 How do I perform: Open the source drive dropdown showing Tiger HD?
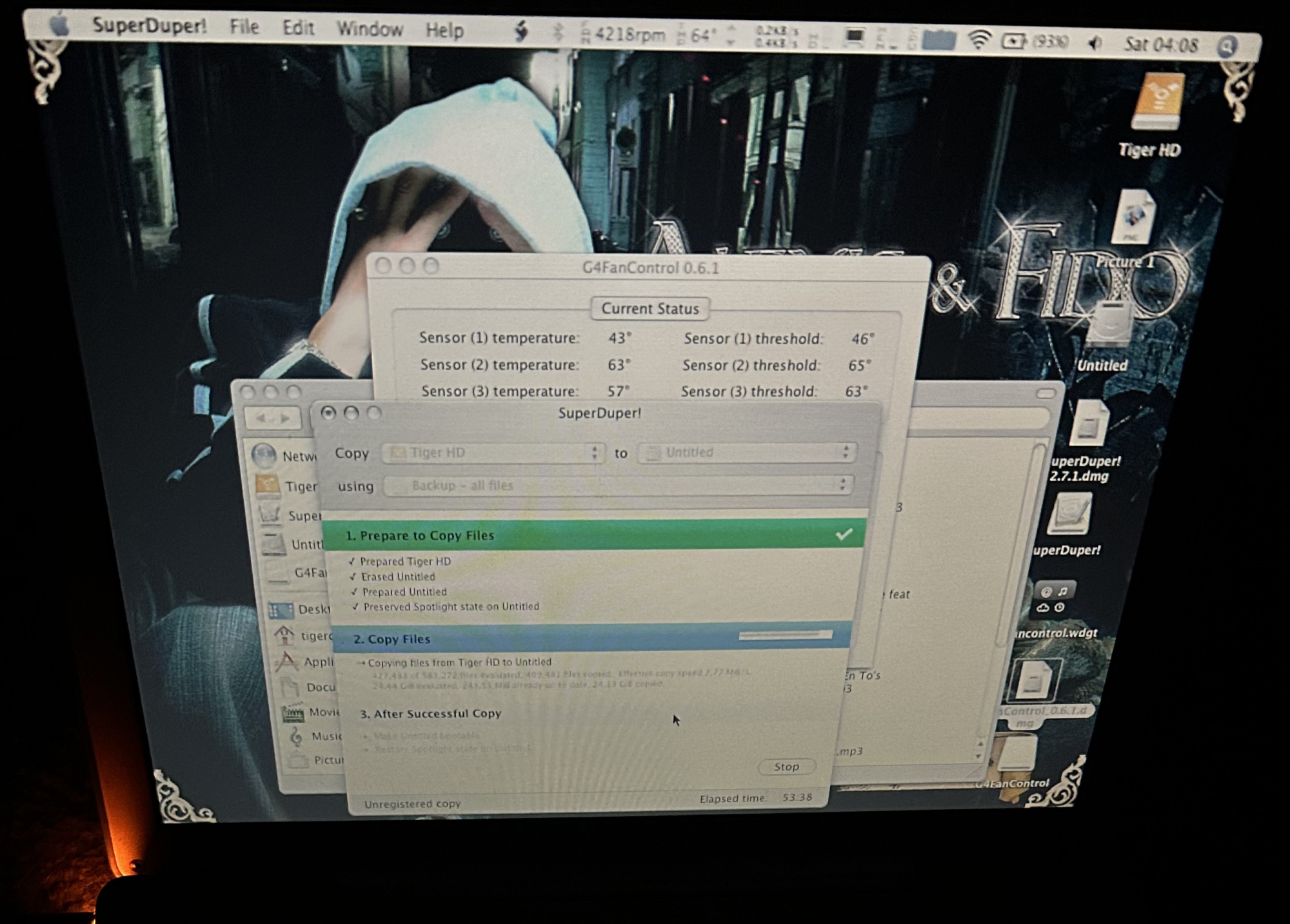click(x=493, y=453)
